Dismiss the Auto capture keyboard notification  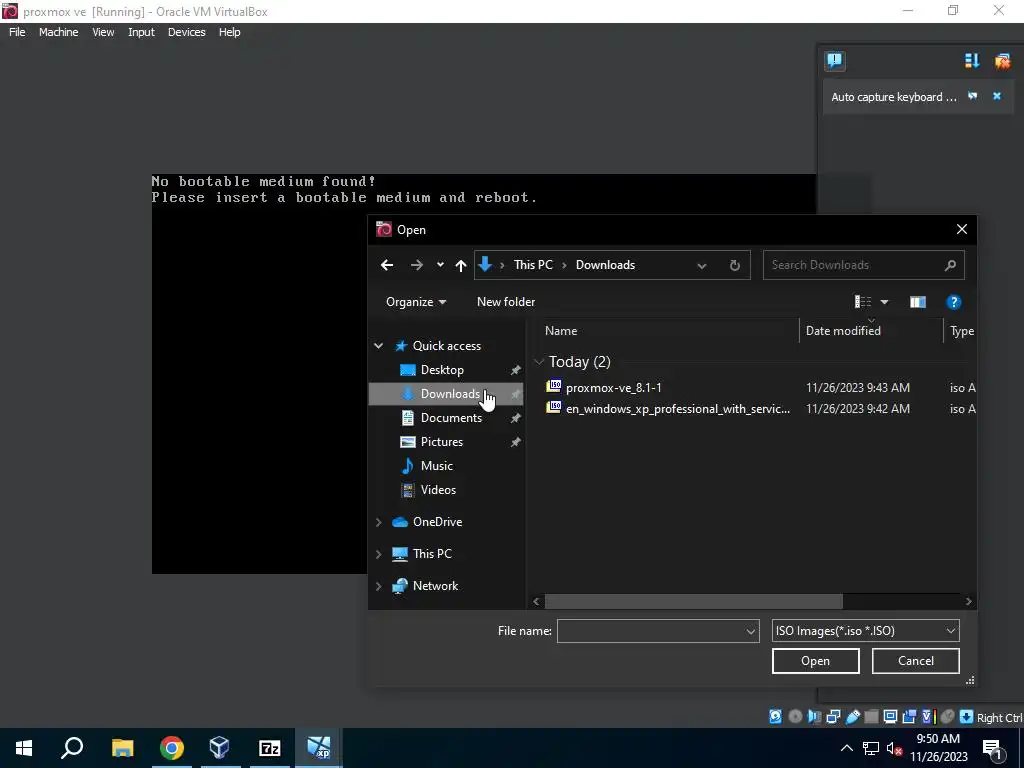997,96
